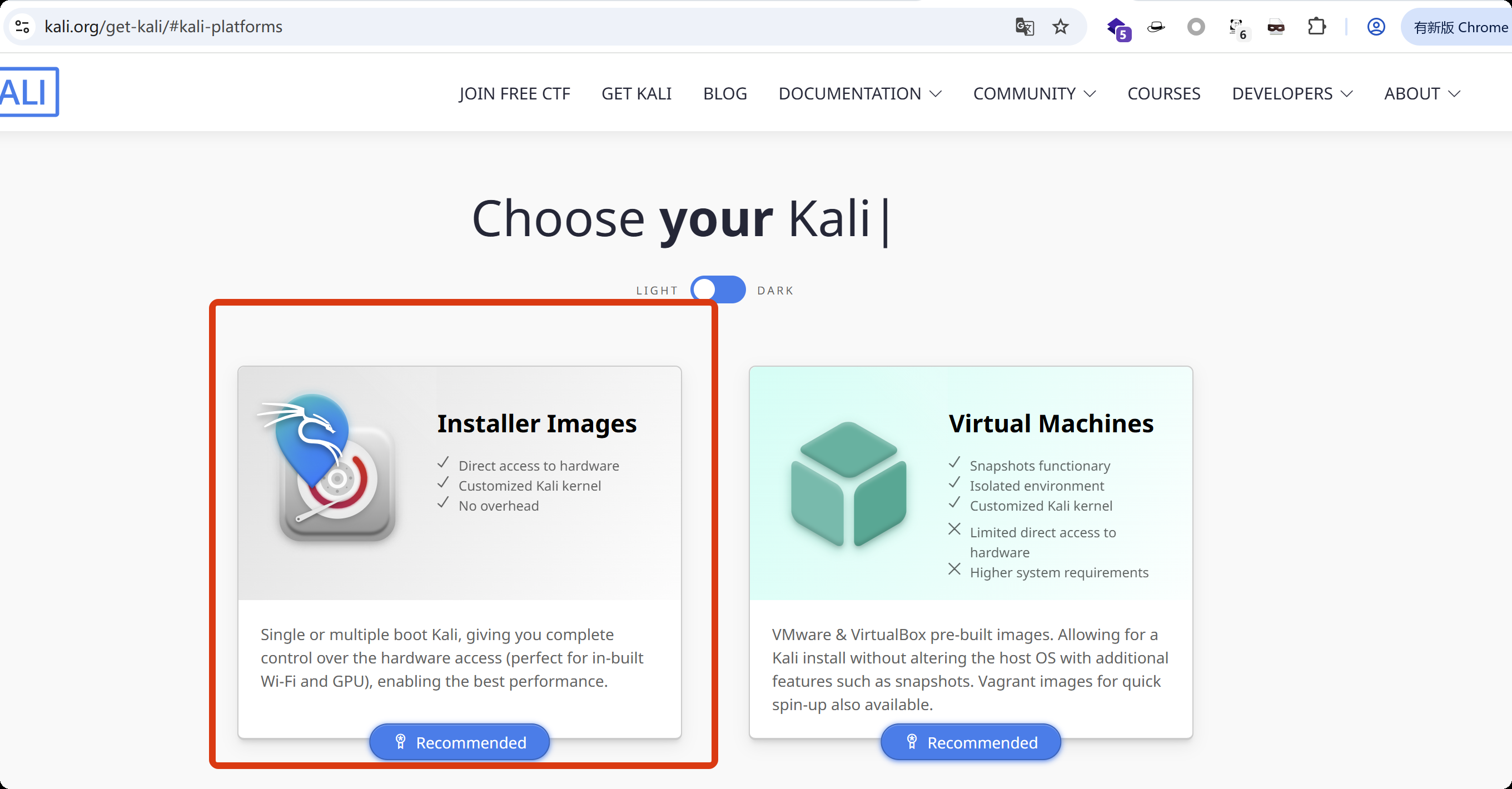
Task: Open the Extensions puzzle piece menu
Action: [1316, 27]
